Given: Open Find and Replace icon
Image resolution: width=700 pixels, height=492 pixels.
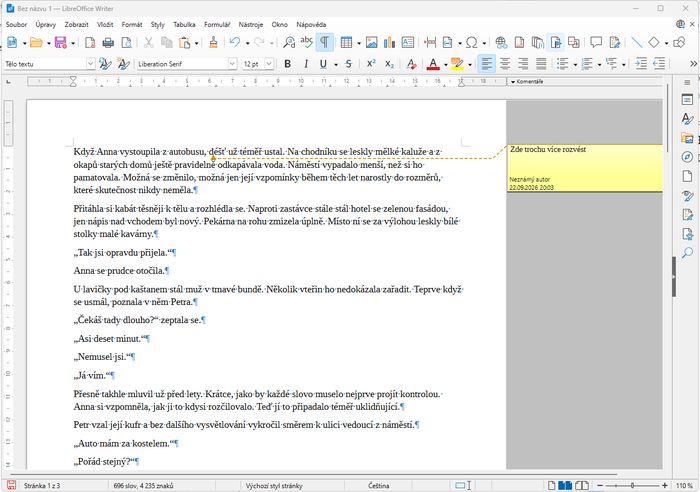Looking at the screenshot, I should coord(289,42).
